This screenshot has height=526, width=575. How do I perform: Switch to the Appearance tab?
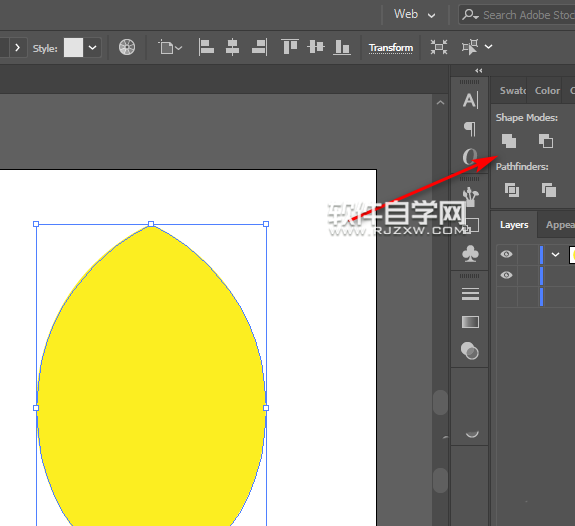pos(560,225)
